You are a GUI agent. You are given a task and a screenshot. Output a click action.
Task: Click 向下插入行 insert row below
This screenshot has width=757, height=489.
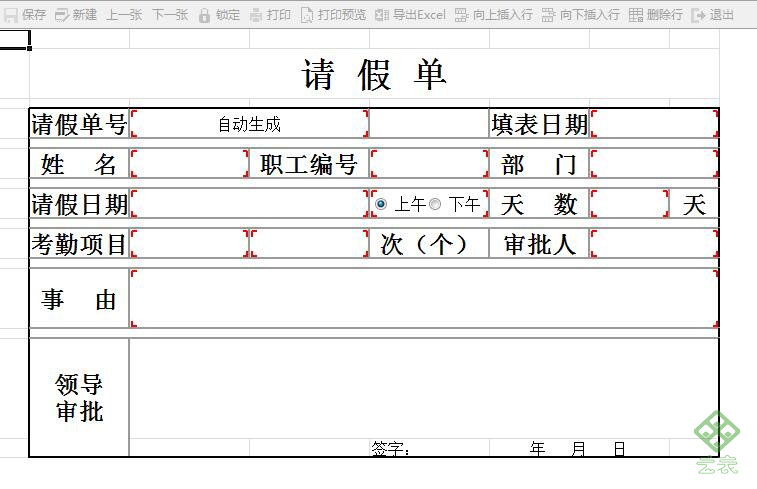[580, 15]
